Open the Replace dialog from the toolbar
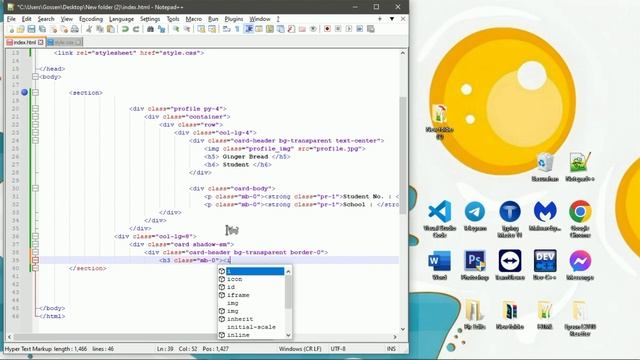The image size is (640, 360). click(161, 29)
